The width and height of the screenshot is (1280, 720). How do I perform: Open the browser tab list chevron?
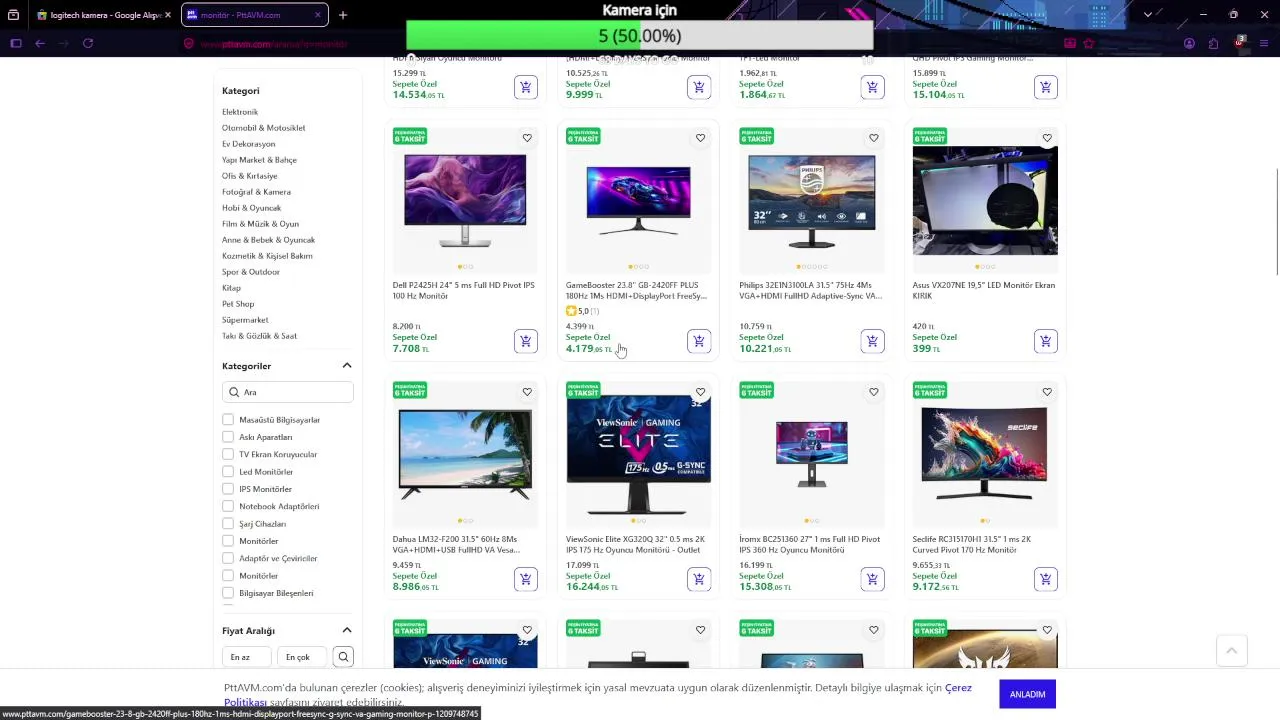click(x=1147, y=15)
